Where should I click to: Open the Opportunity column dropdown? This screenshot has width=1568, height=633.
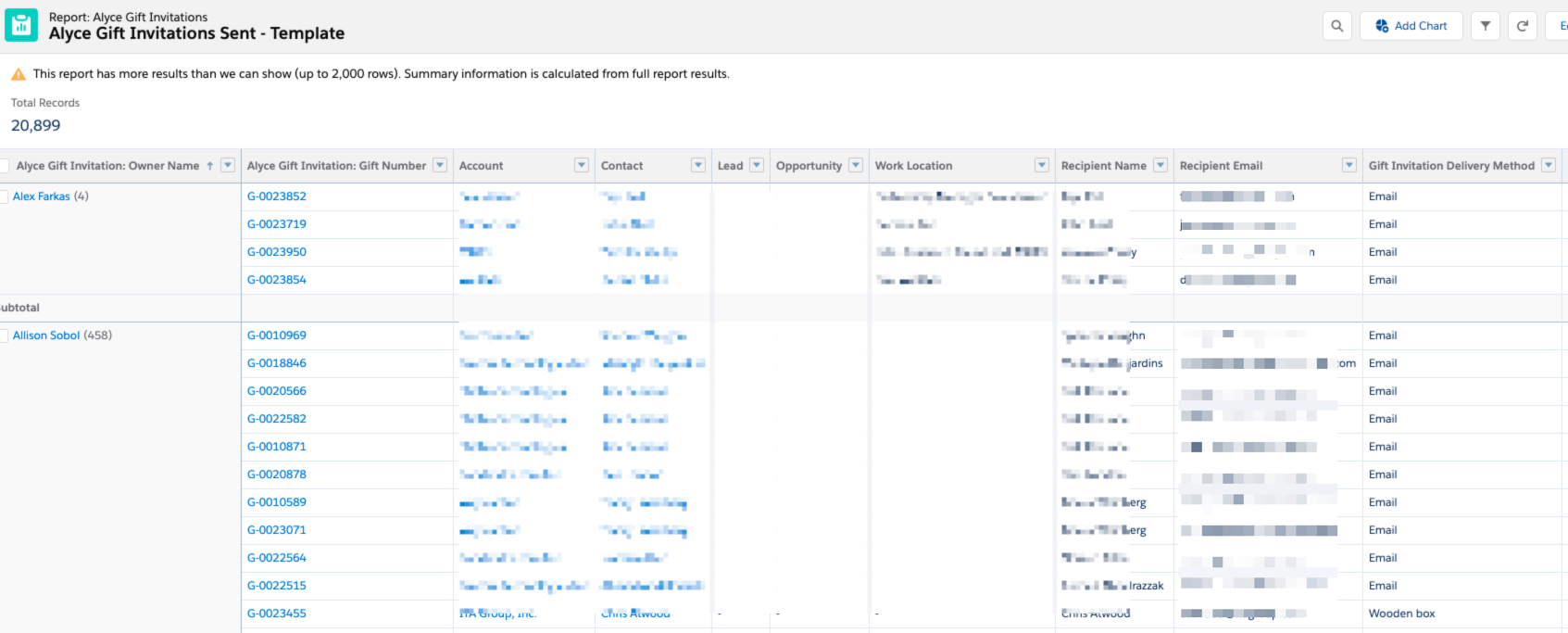pos(856,166)
